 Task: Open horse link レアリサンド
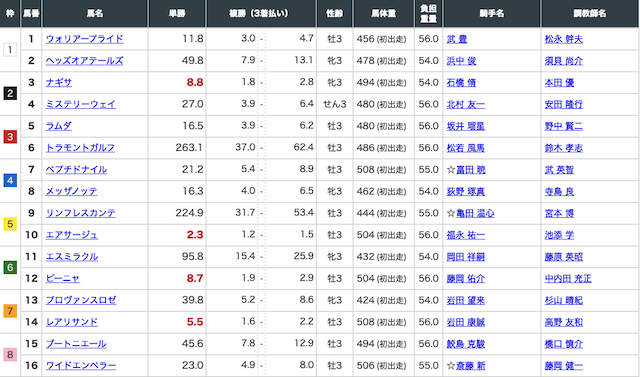[71, 322]
